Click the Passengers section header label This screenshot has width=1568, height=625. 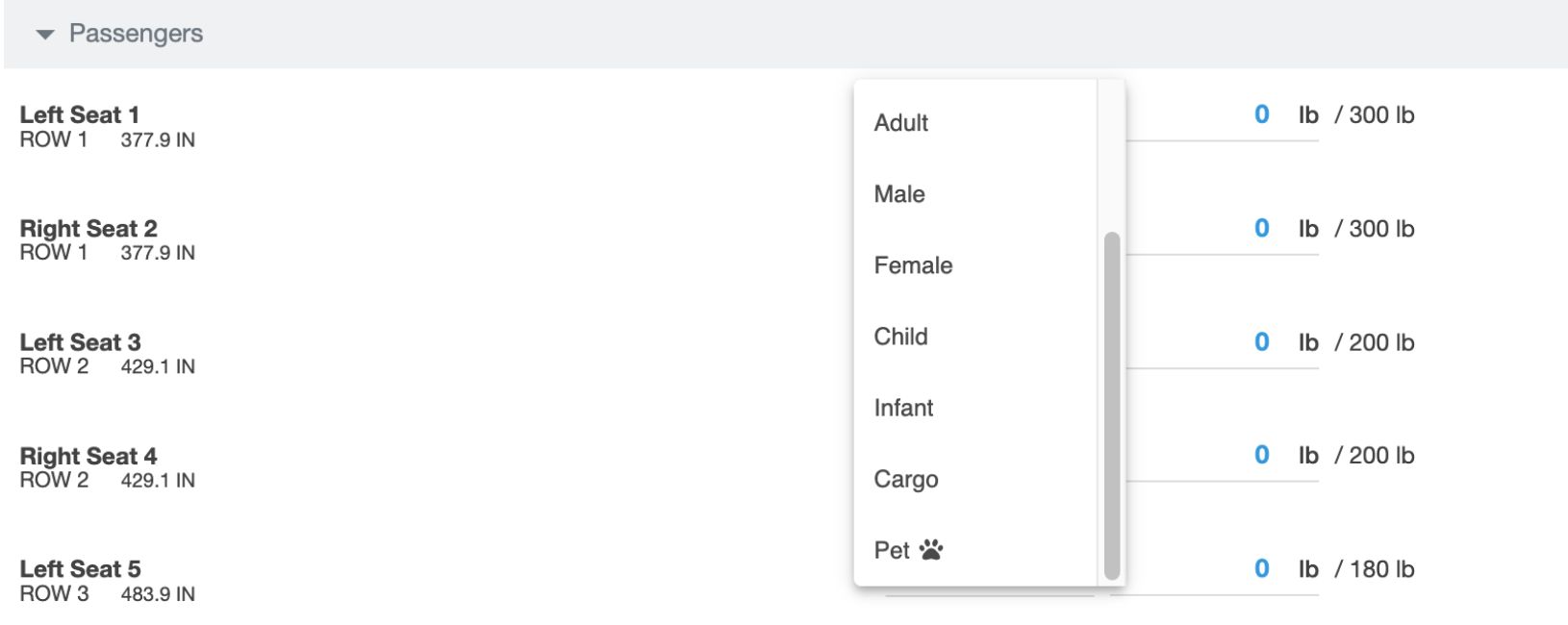click(x=136, y=34)
